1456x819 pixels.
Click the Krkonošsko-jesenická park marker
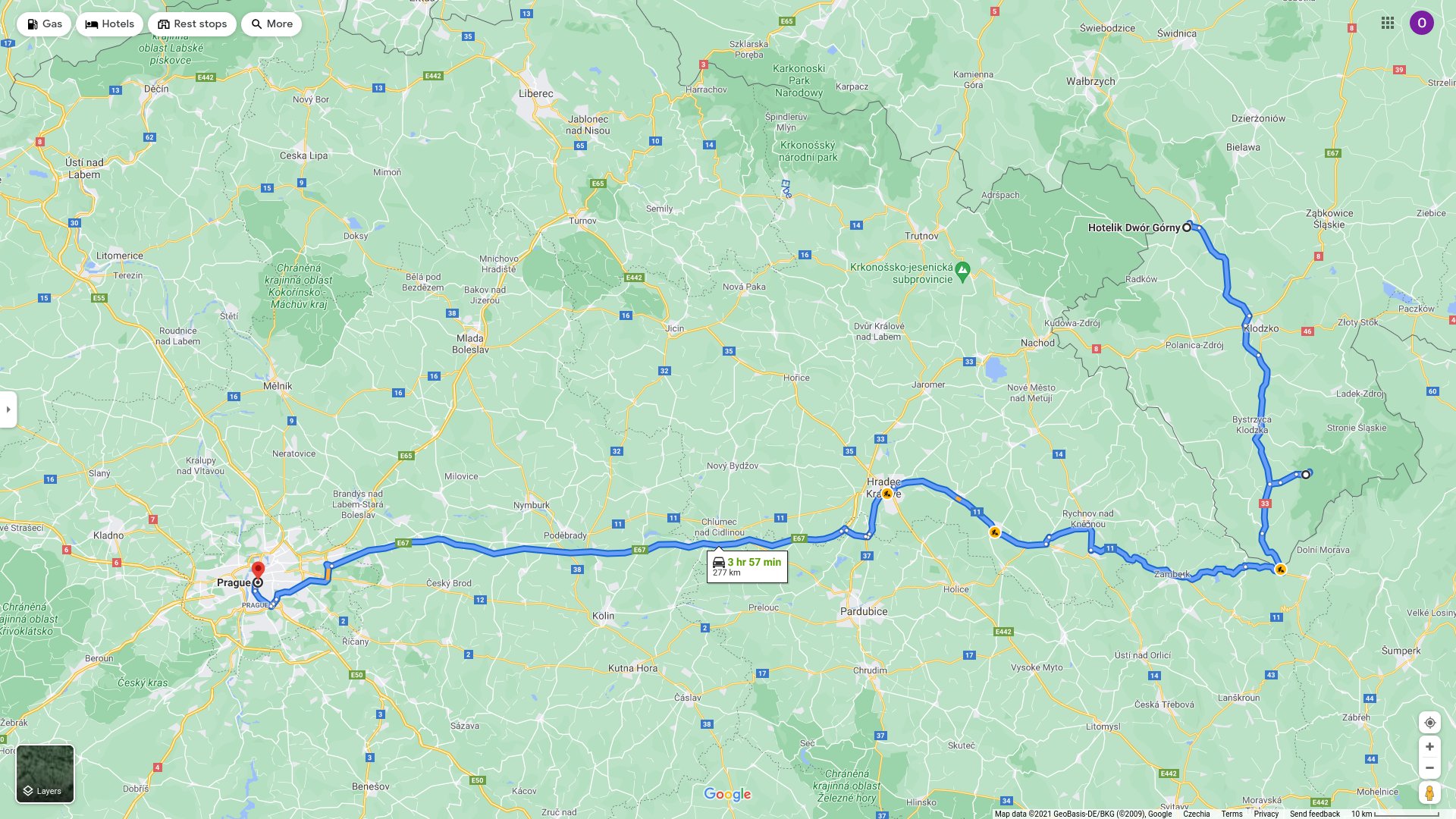[x=963, y=271]
